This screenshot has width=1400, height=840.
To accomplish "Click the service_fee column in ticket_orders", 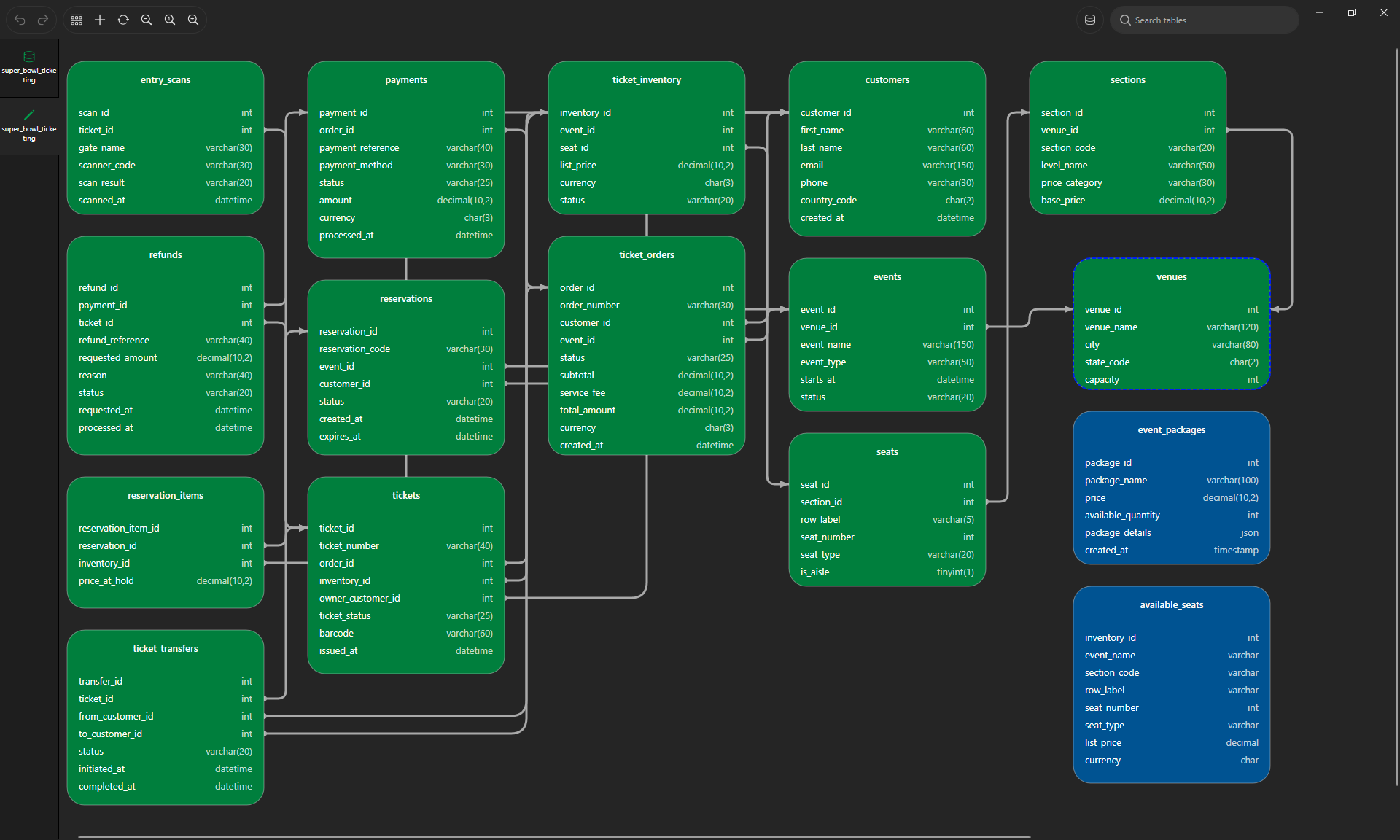I will coord(647,393).
